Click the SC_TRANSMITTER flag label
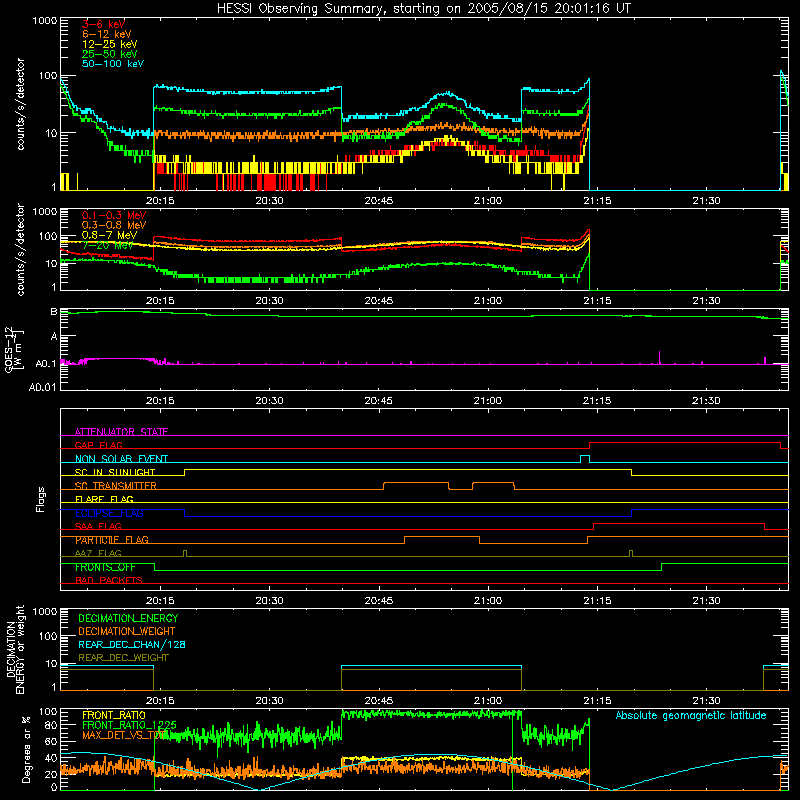Viewport: 800px width, 800px height. tap(116, 485)
